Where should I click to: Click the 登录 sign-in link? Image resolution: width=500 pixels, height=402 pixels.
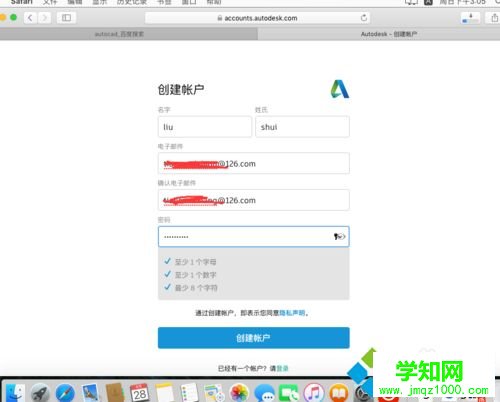tap(282, 368)
